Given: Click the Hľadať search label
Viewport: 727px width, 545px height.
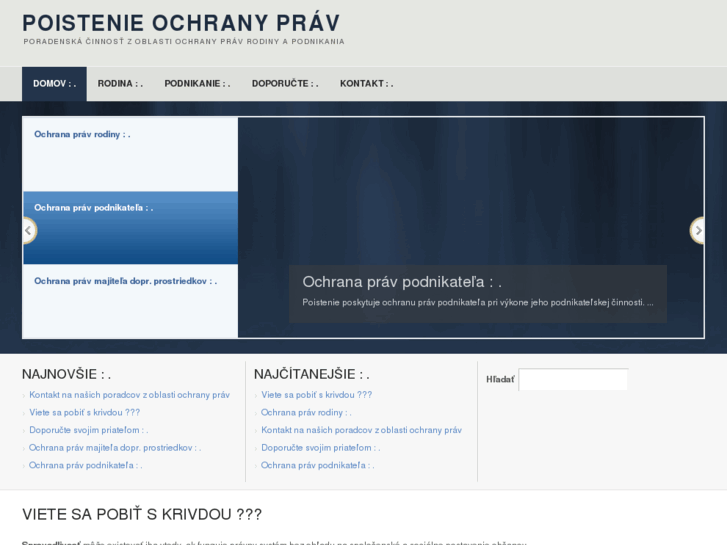Looking at the screenshot, I should [x=500, y=379].
